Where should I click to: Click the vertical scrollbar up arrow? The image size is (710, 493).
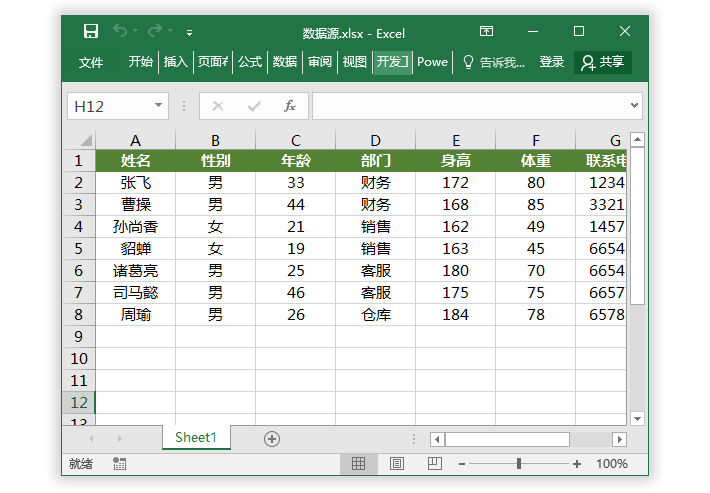(637, 139)
